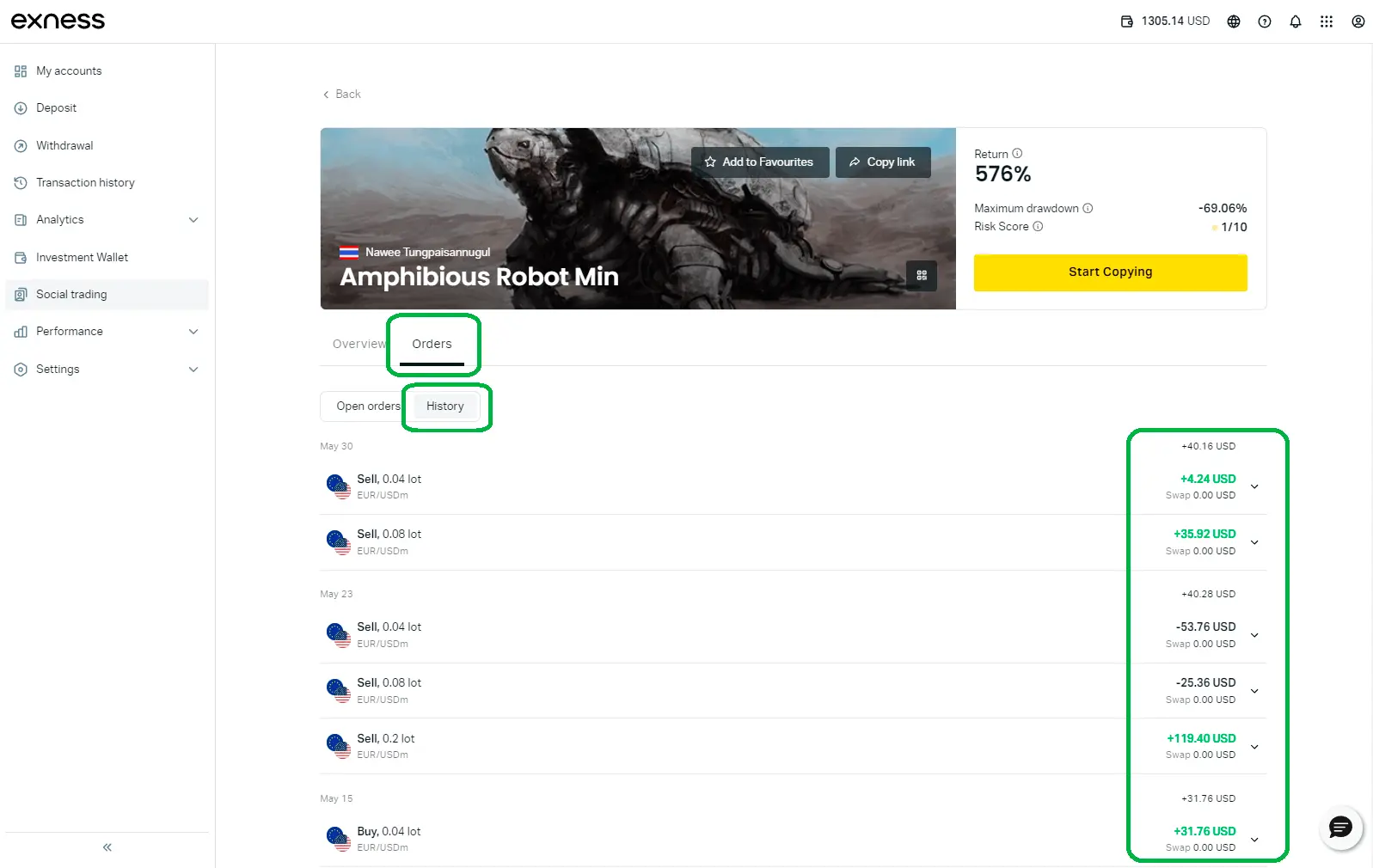Screen dimensions: 1373x868
Task: Add strategy to Favourites
Action: pyautogui.click(x=760, y=162)
